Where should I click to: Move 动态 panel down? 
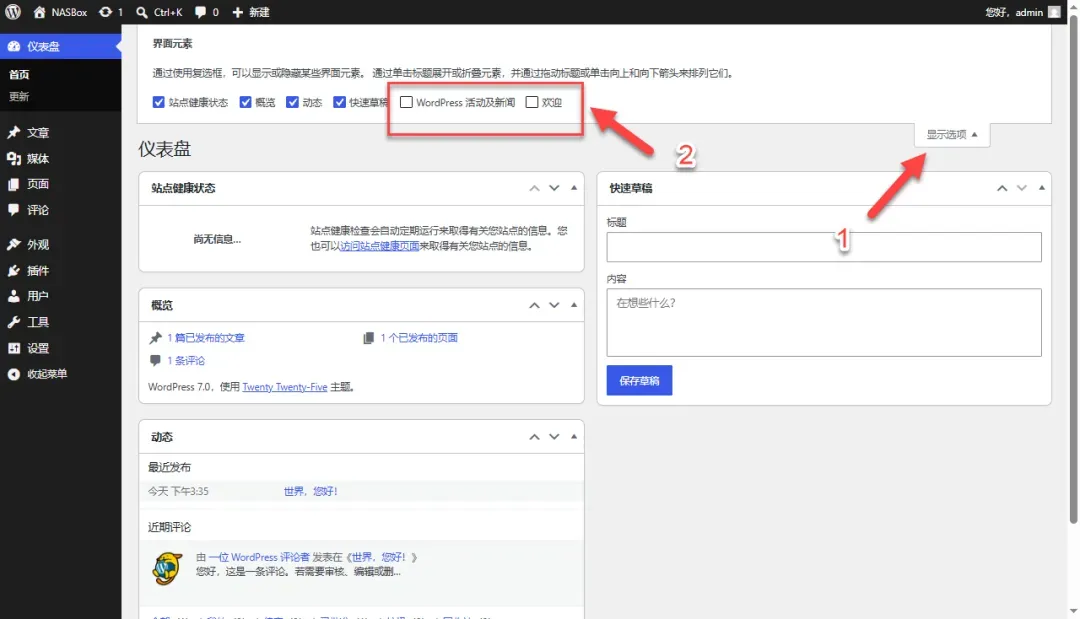554,437
